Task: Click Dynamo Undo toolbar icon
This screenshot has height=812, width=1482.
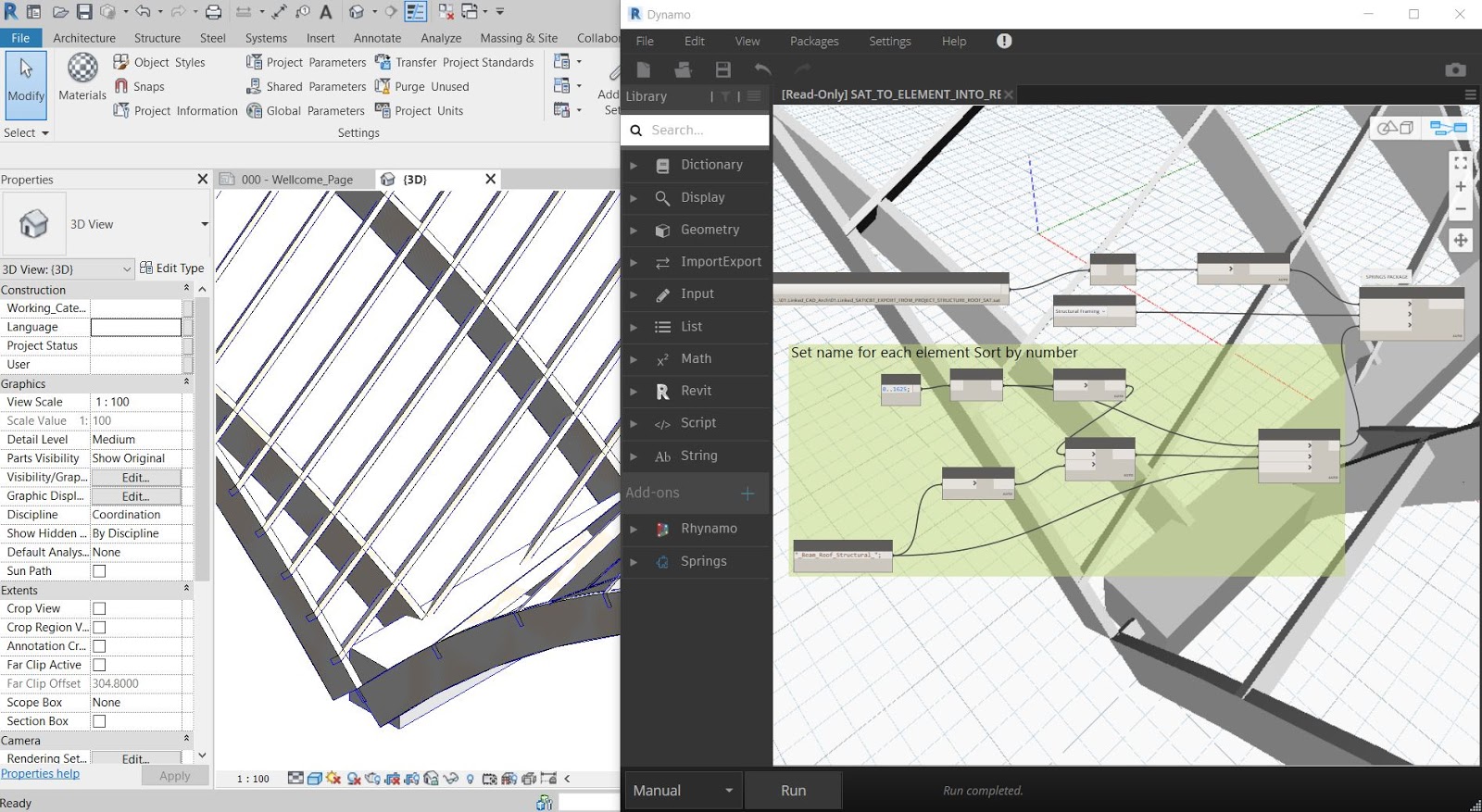Action: click(x=762, y=69)
